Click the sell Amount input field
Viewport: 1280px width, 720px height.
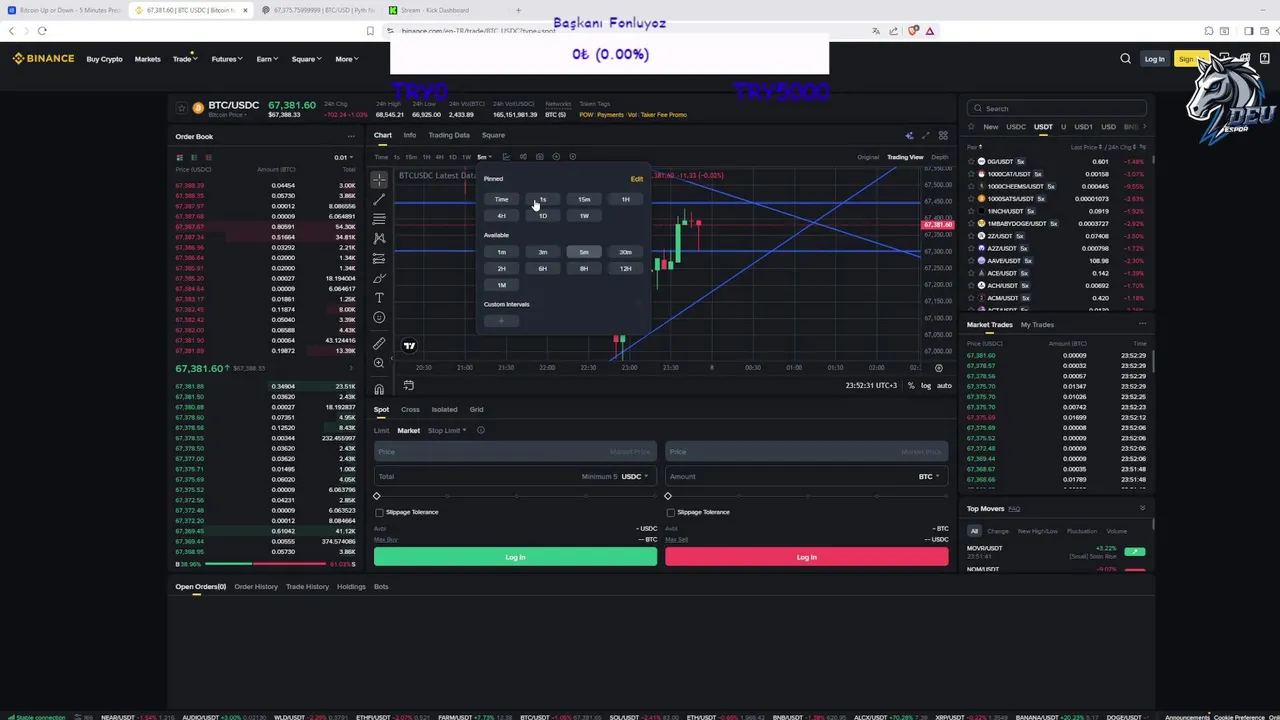click(806, 477)
